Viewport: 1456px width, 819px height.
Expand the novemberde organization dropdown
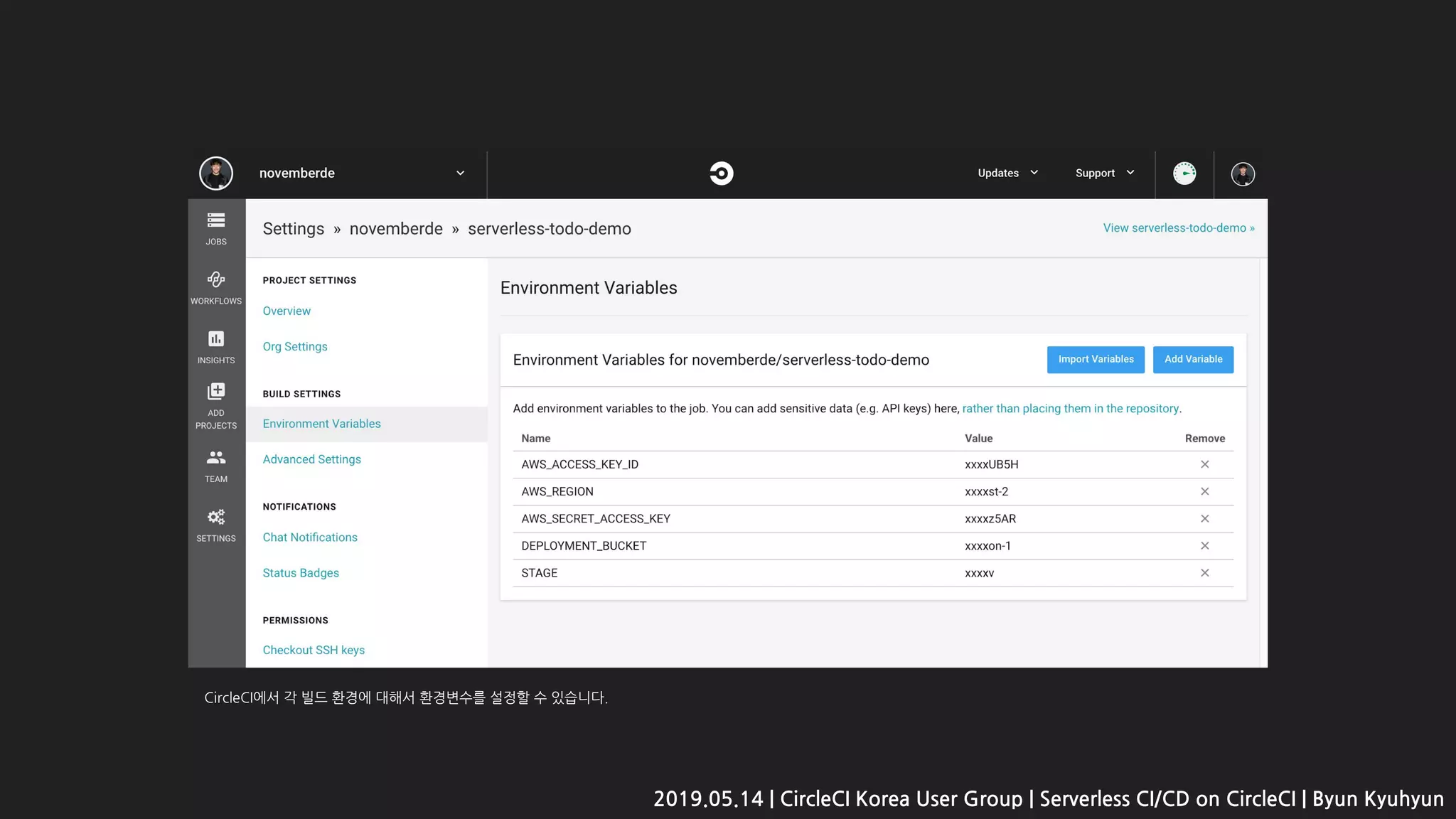click(460, 173)
